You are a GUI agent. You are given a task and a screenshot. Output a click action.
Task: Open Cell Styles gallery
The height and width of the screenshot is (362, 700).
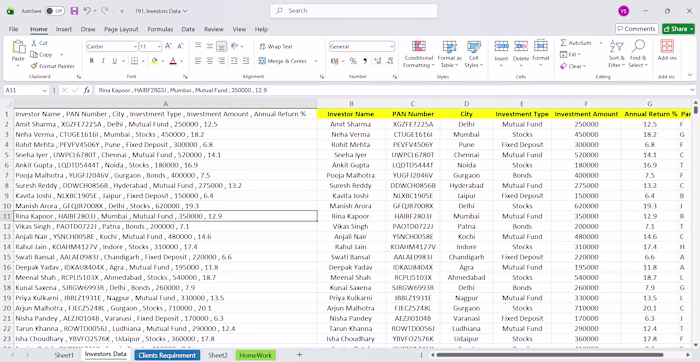pos(474,54)
